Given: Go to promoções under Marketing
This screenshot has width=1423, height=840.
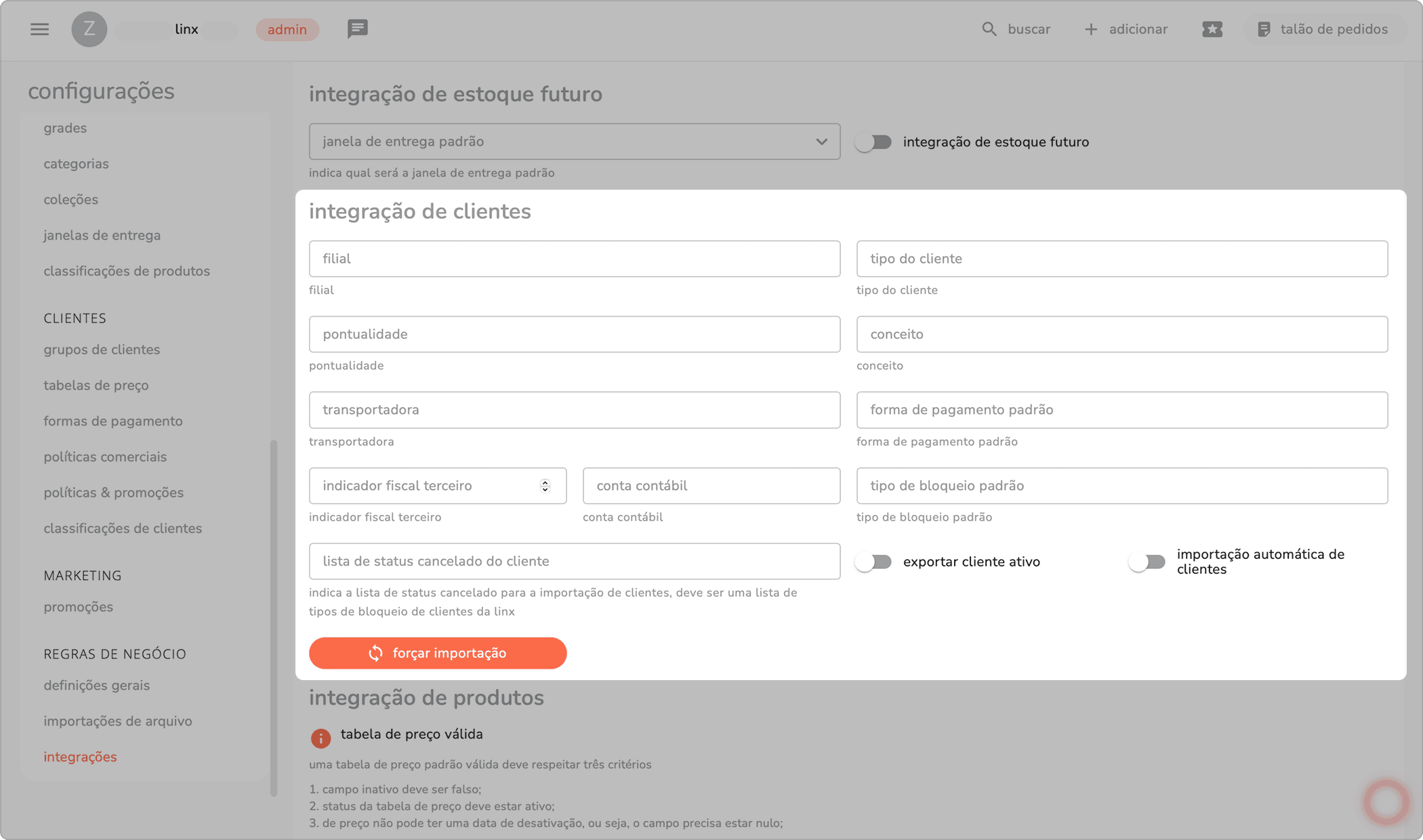Looking at the screenshot, I should click(x=79, y=607).
